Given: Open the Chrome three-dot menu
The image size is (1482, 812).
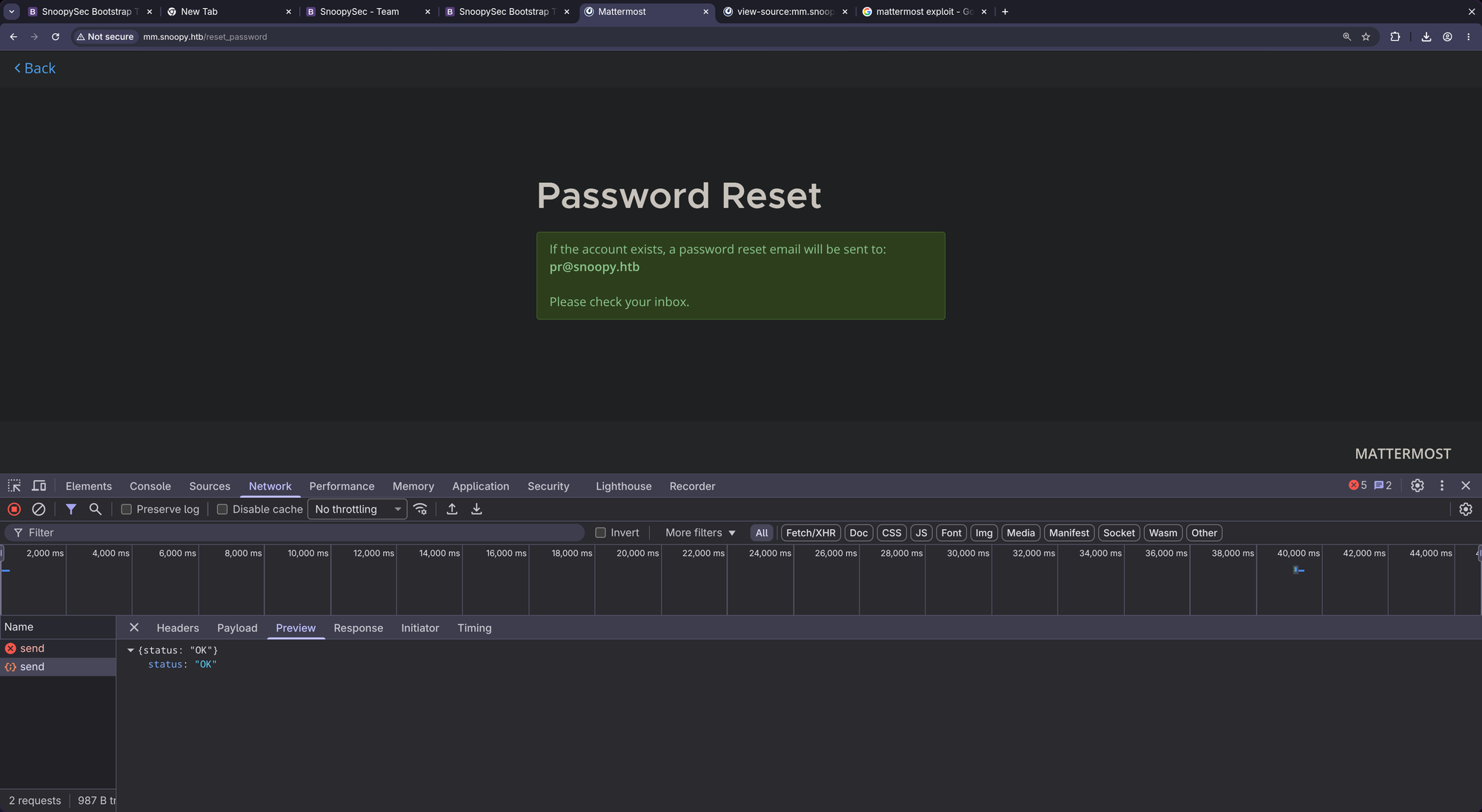Looking at the screenshot, I should point(1468,36).
